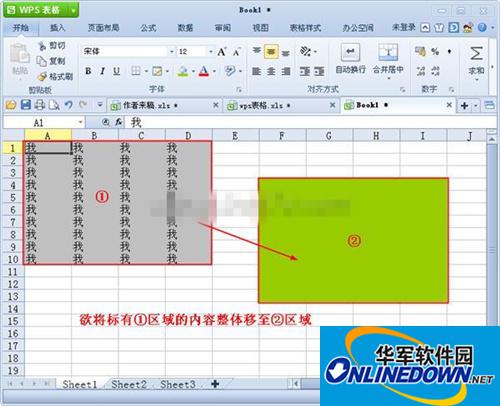
Task: Open the 插入 ribbon tab
Action: click(x=57, y=28)
